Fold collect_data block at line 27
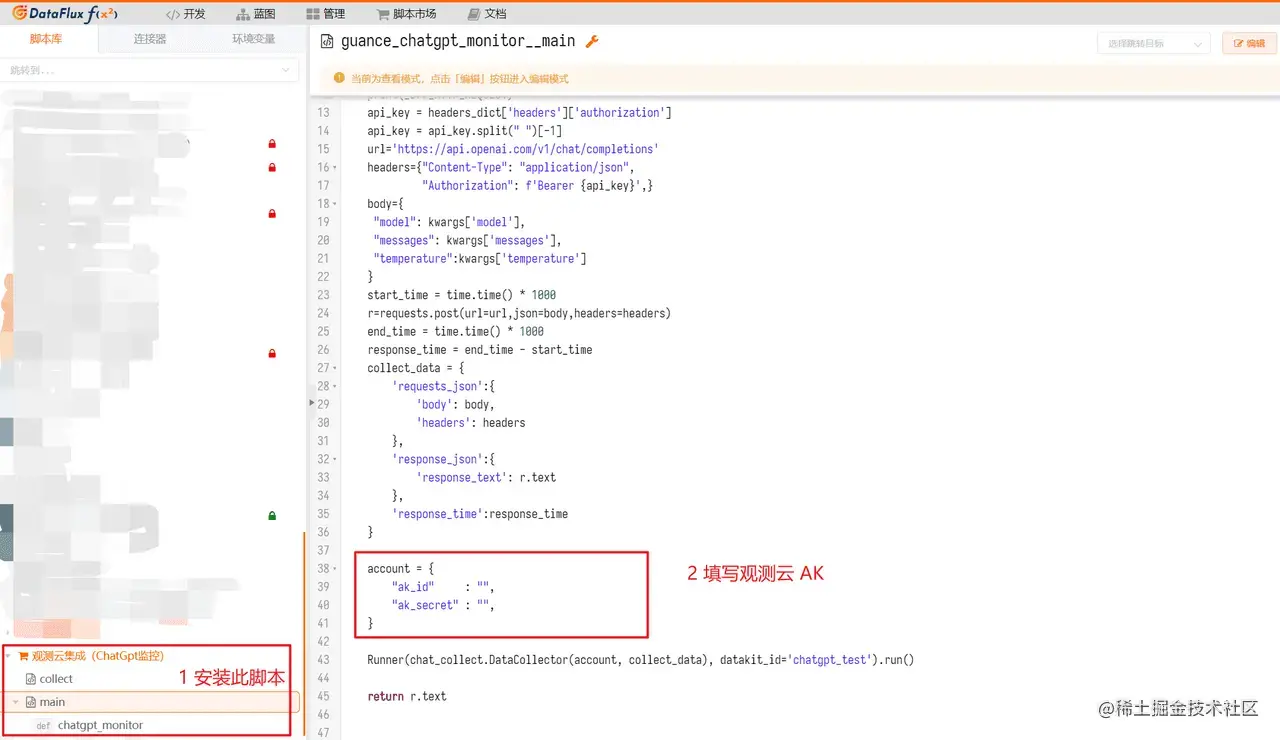The height and width of the screenshot is (740, 1280). click(x=334, y=368)
